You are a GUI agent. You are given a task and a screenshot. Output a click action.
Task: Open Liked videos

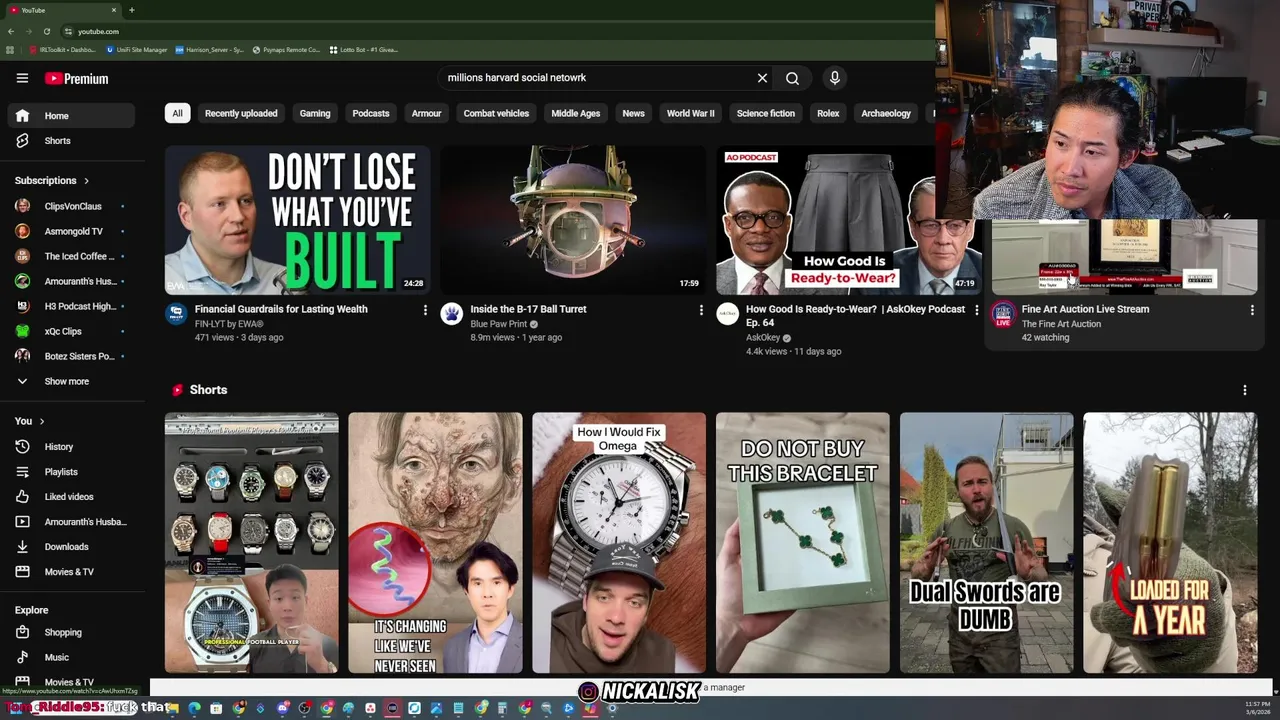(71, 497)
